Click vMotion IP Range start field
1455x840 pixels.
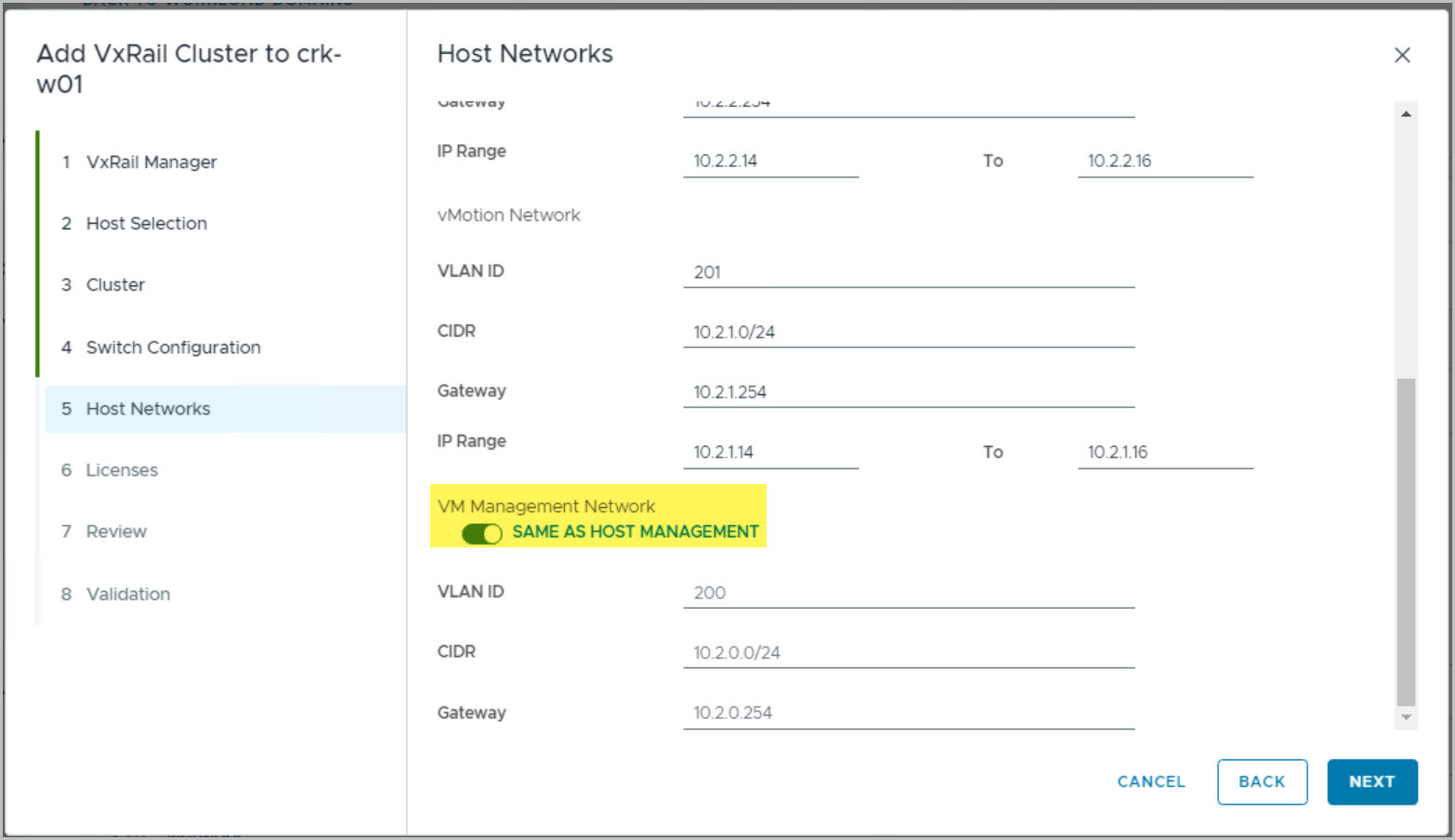pyautogui.click(x=770, y=453)
